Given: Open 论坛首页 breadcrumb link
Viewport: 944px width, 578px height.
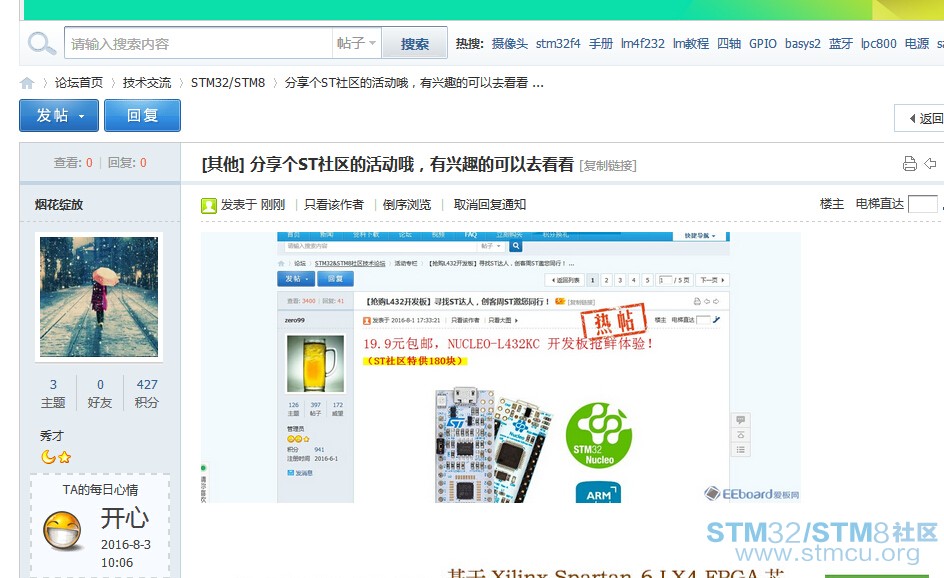Looking at the screenshot, I should point(79,82).
